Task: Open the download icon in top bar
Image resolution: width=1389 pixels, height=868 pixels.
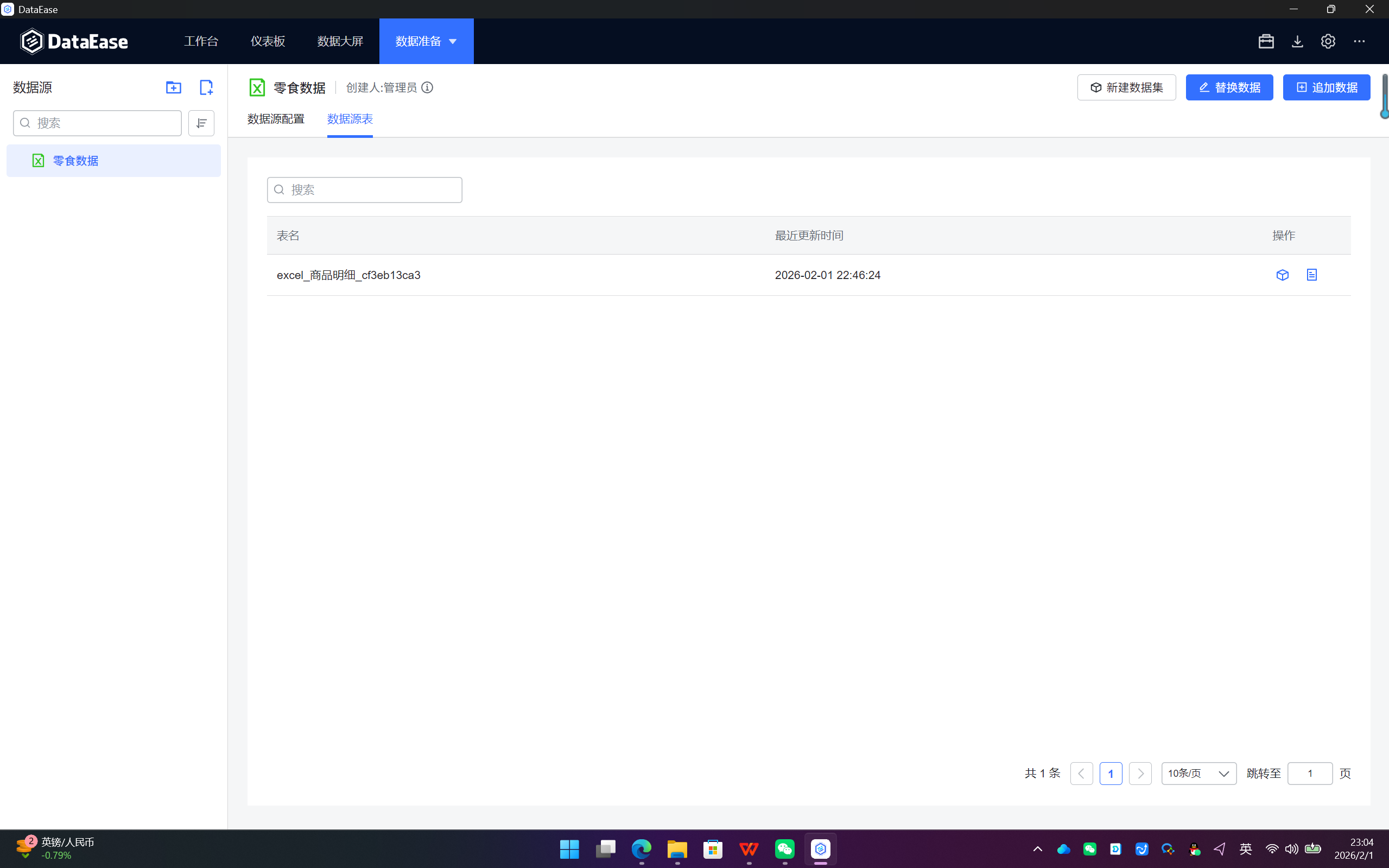Action: 1297,41
